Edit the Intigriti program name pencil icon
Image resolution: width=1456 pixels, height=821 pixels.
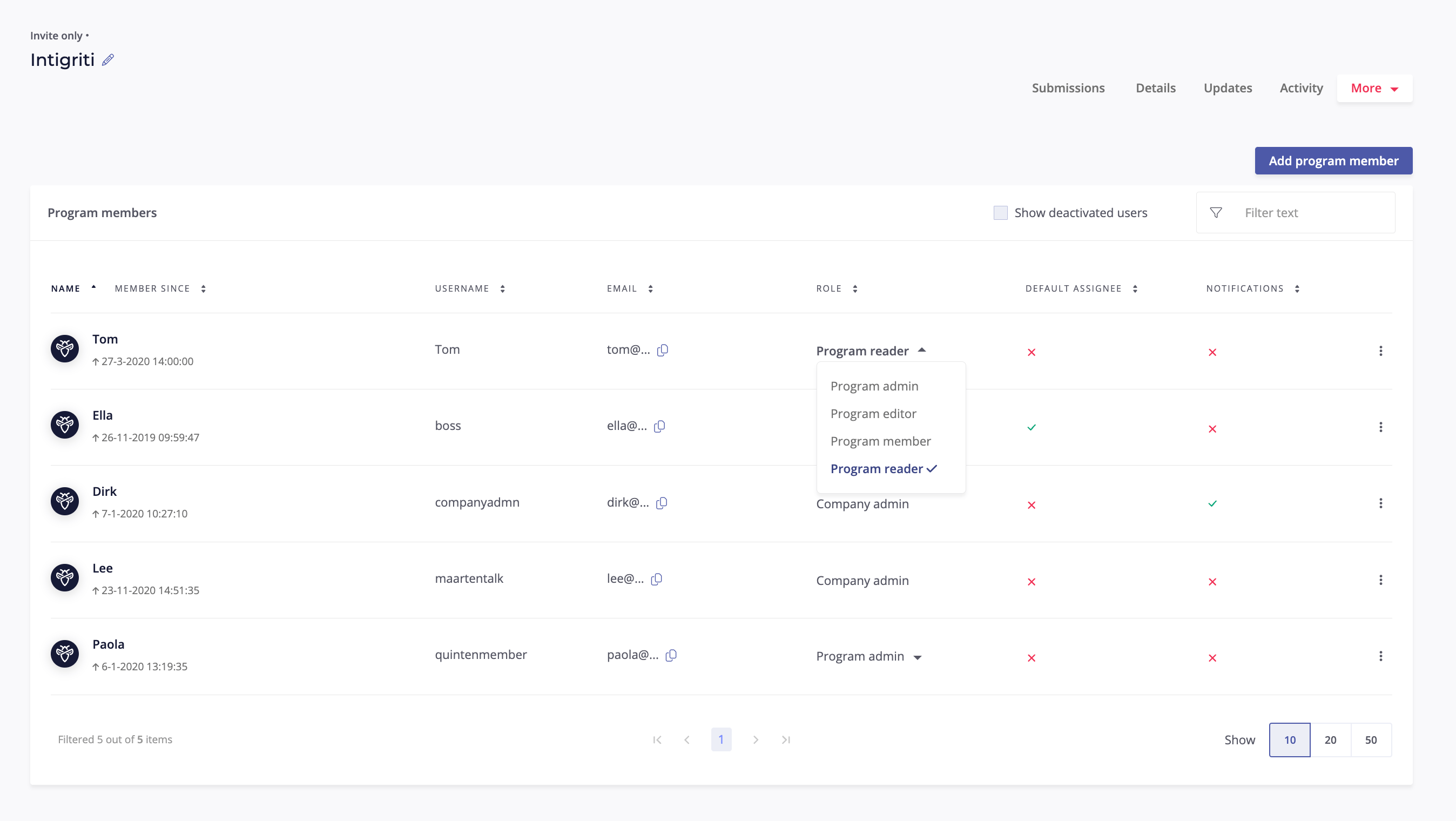pos(108,60)
